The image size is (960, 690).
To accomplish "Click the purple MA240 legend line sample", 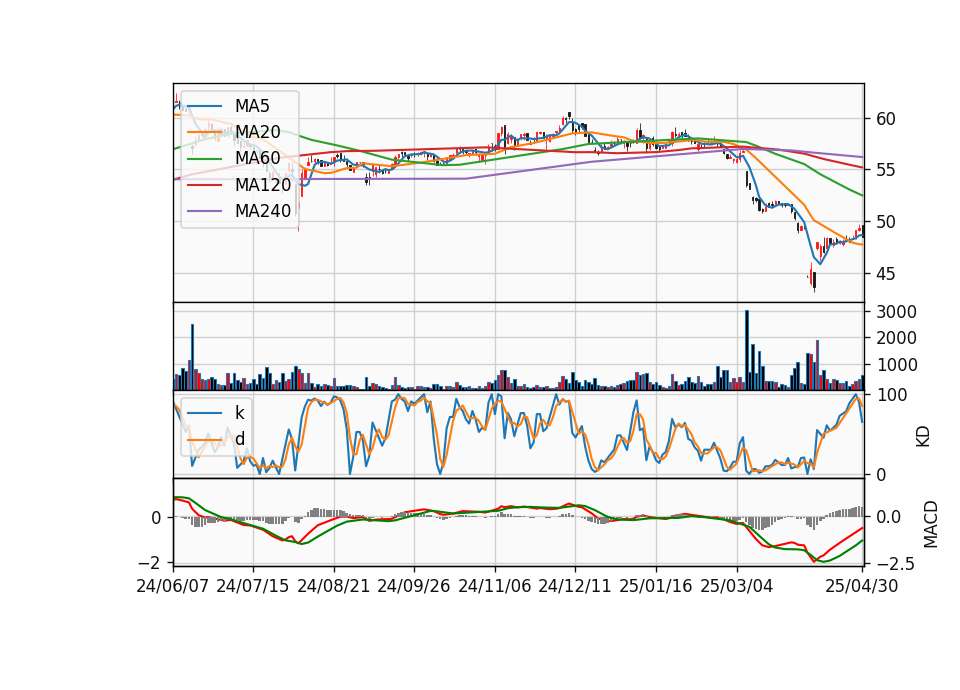I will point(204,211).
